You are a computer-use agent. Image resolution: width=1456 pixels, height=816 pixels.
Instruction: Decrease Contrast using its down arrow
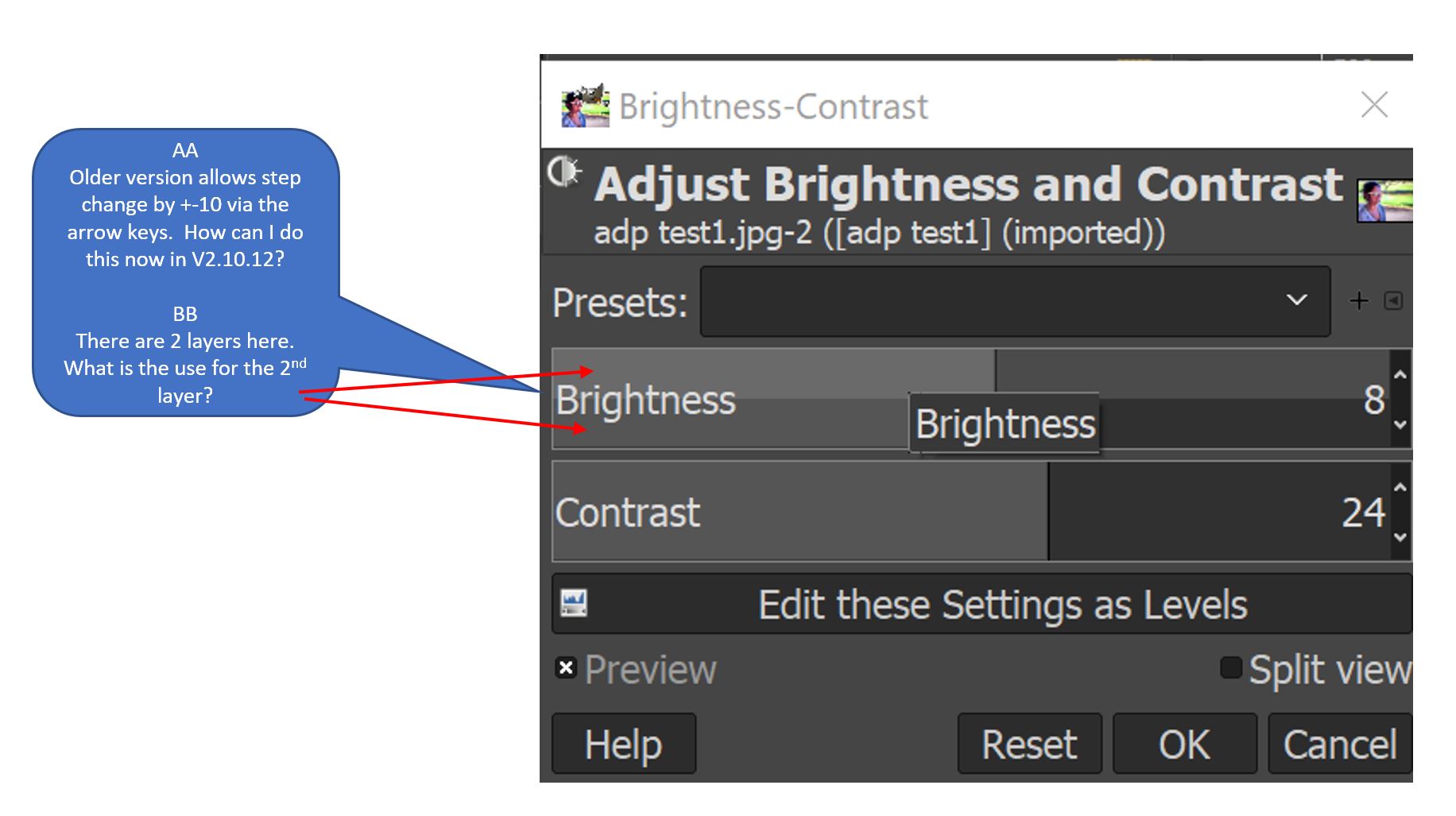[x=1400, y=538]
